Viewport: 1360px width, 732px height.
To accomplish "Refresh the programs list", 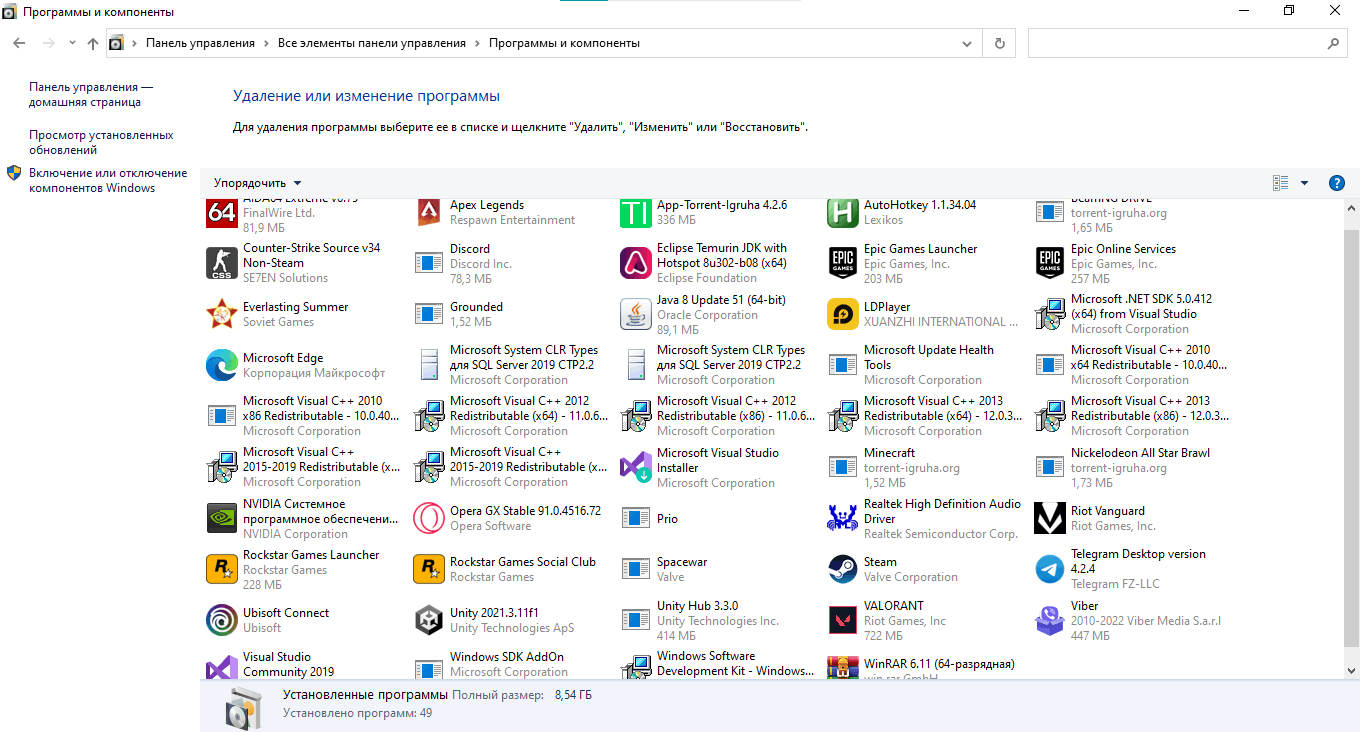I will point(999,44).
